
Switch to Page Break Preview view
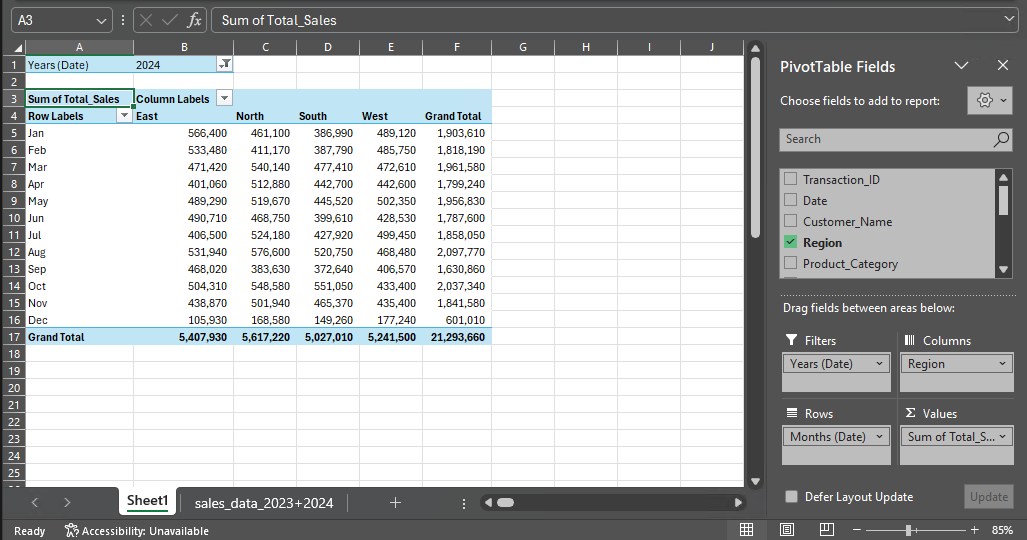point(827,529)
